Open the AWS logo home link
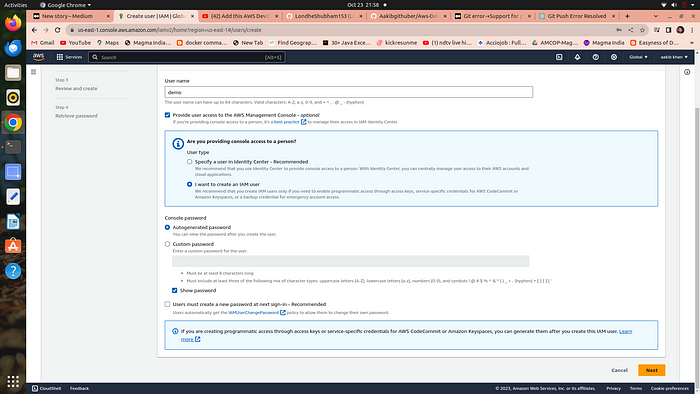This screenshot has width=700, height=394. [38, 57]
